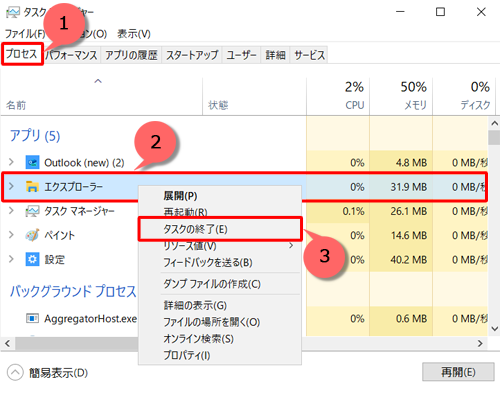
Task: Click the 40.2 MB memory value
Action: point(409,260)
